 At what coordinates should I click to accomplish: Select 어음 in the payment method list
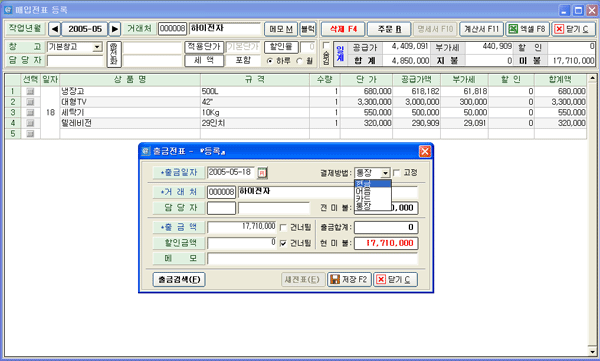[x=372, y=191]
